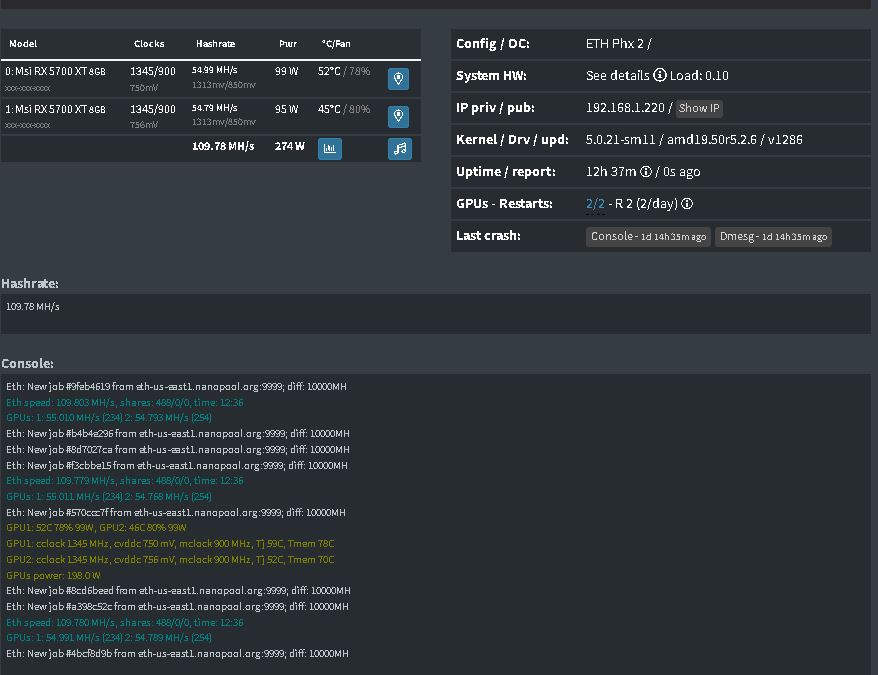Reveal public address with Show IP
The width and height of the screenshot is (878, 675).
699,108
